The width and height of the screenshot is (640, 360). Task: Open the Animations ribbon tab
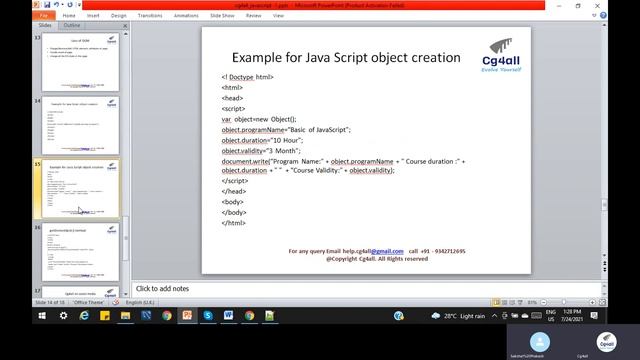click(x=186, y=16)
